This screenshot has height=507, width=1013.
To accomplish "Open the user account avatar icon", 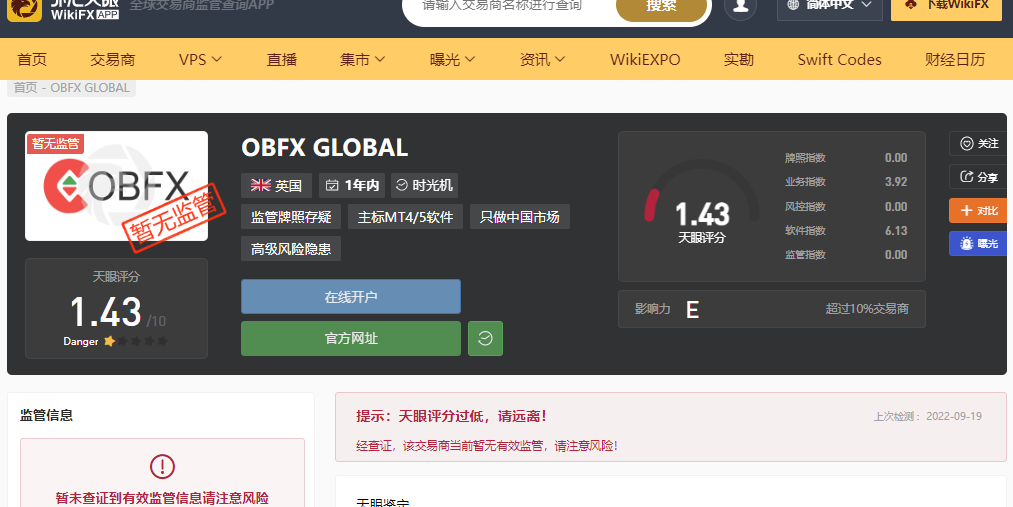I will 740,6.
